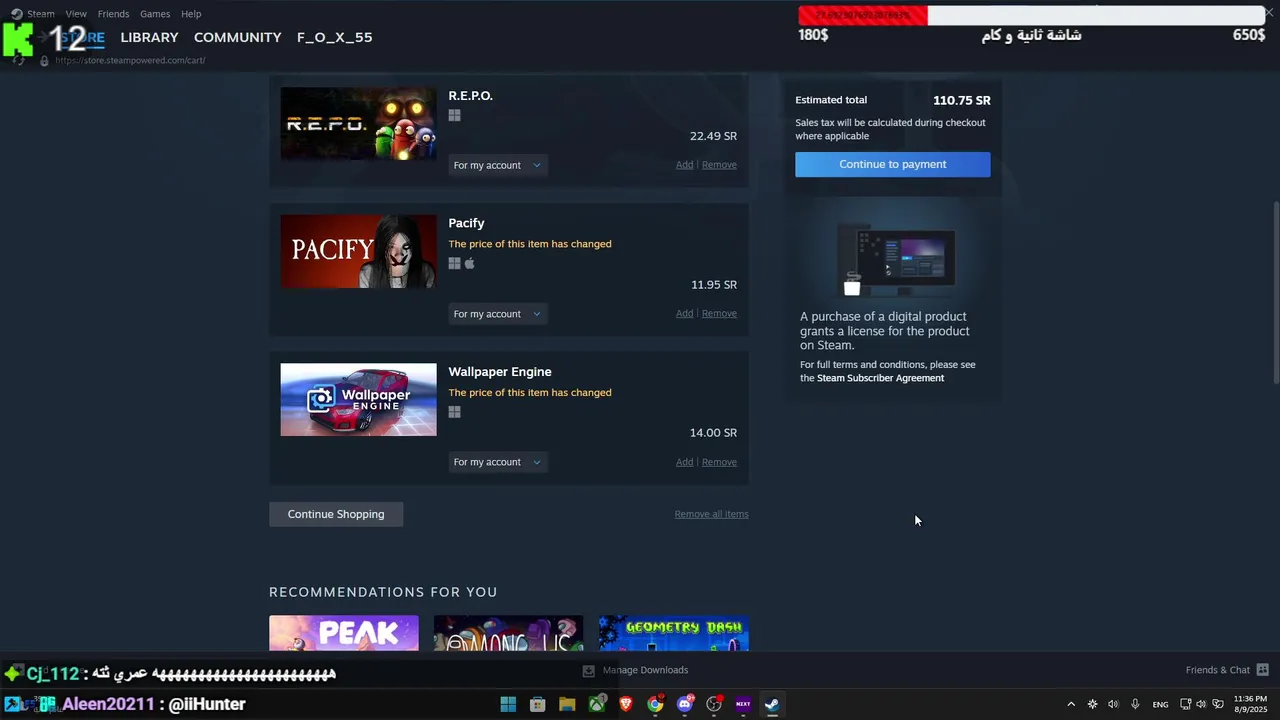Image resolution: width=1280 pixels, height=720 pixels.
Task: Expand R.E.P.O. 'For my account' dropdown
Action: [x=497, y=165]
